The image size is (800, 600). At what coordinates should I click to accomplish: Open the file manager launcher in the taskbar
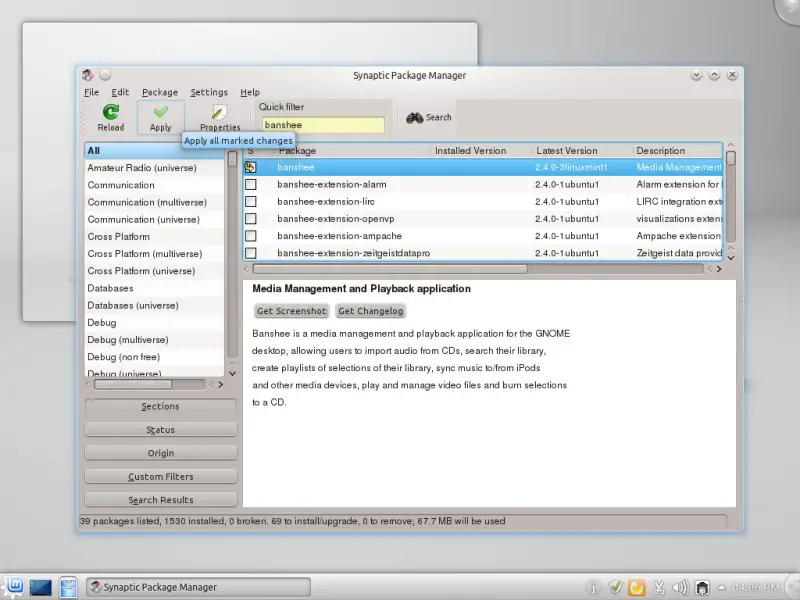[68, 587]
